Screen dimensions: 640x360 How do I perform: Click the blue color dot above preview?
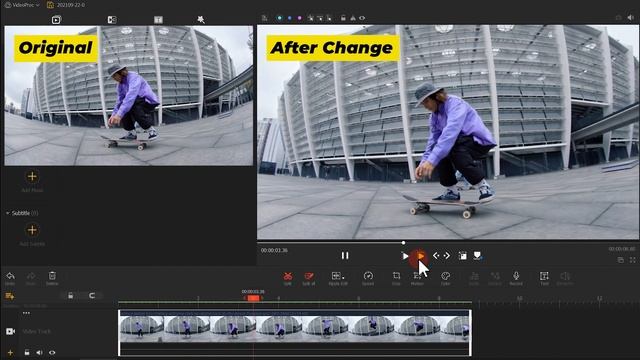pos(289,18)
